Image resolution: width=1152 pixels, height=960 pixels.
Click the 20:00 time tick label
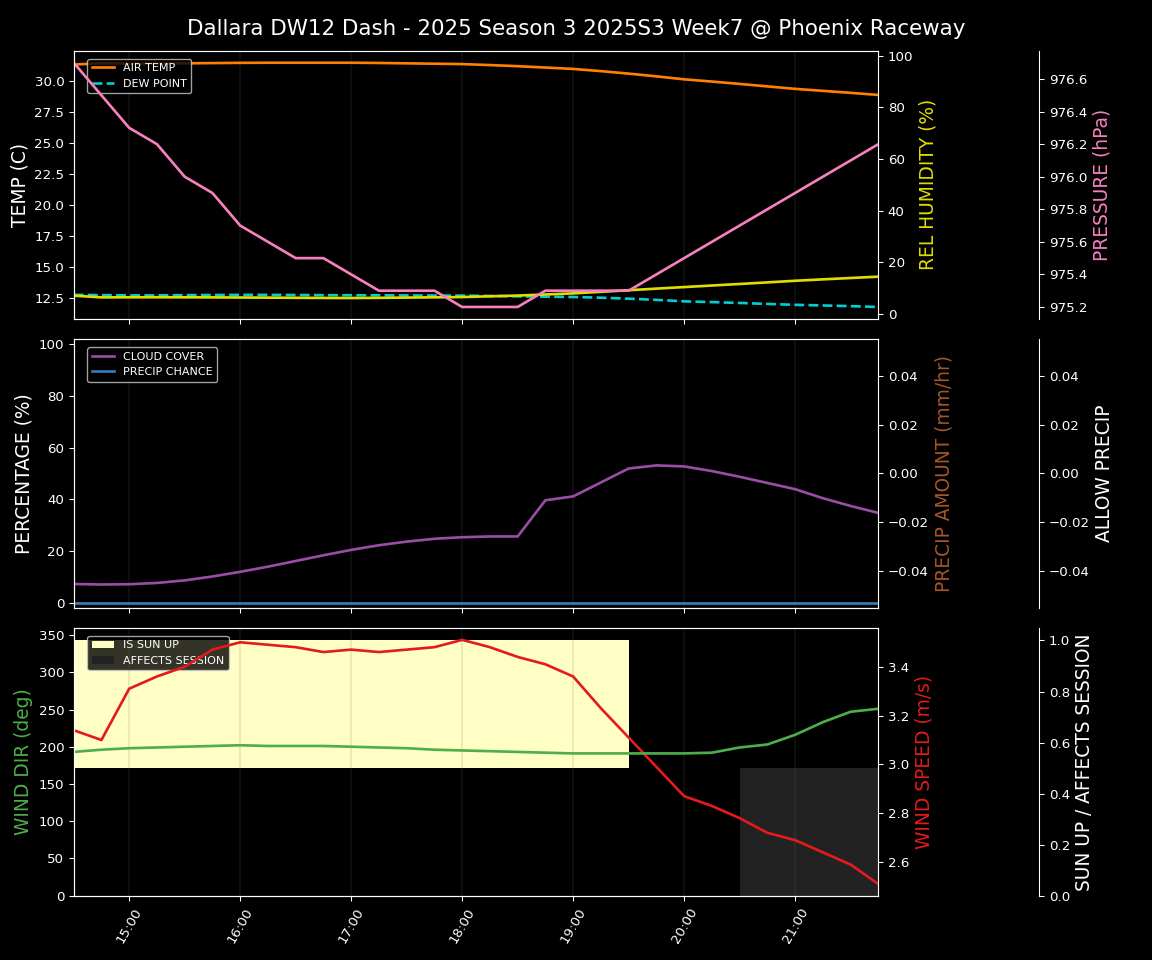tap(683, 925)
